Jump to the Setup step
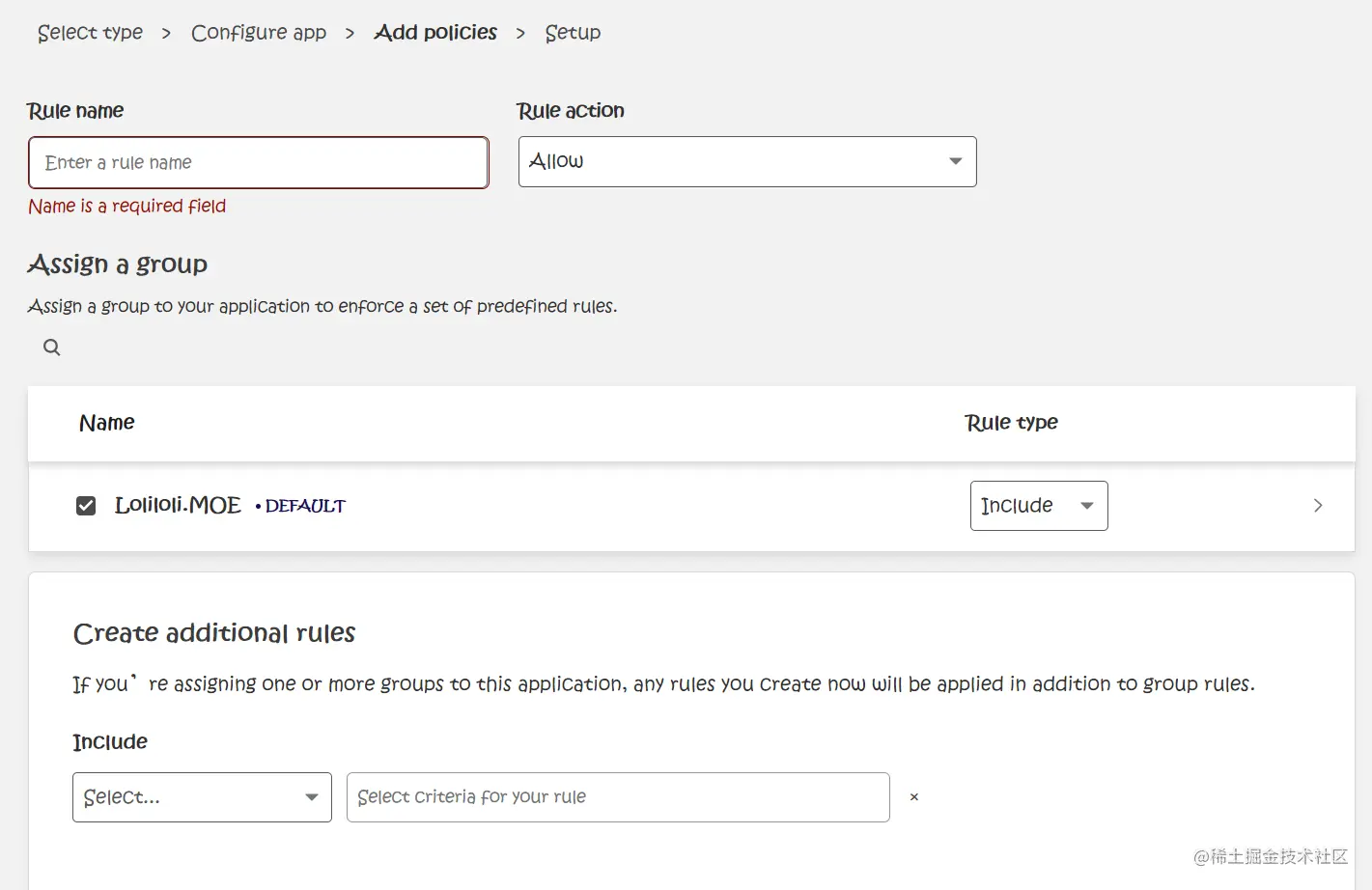Screen dimensions: 1372x890 point(573,33)
